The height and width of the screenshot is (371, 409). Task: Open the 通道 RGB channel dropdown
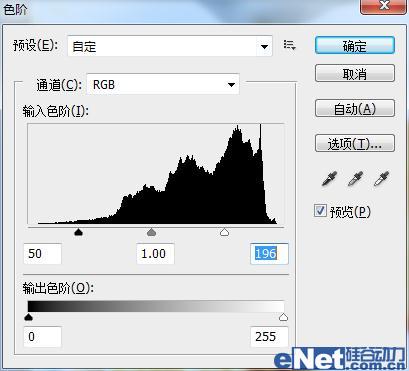(163, 84)
